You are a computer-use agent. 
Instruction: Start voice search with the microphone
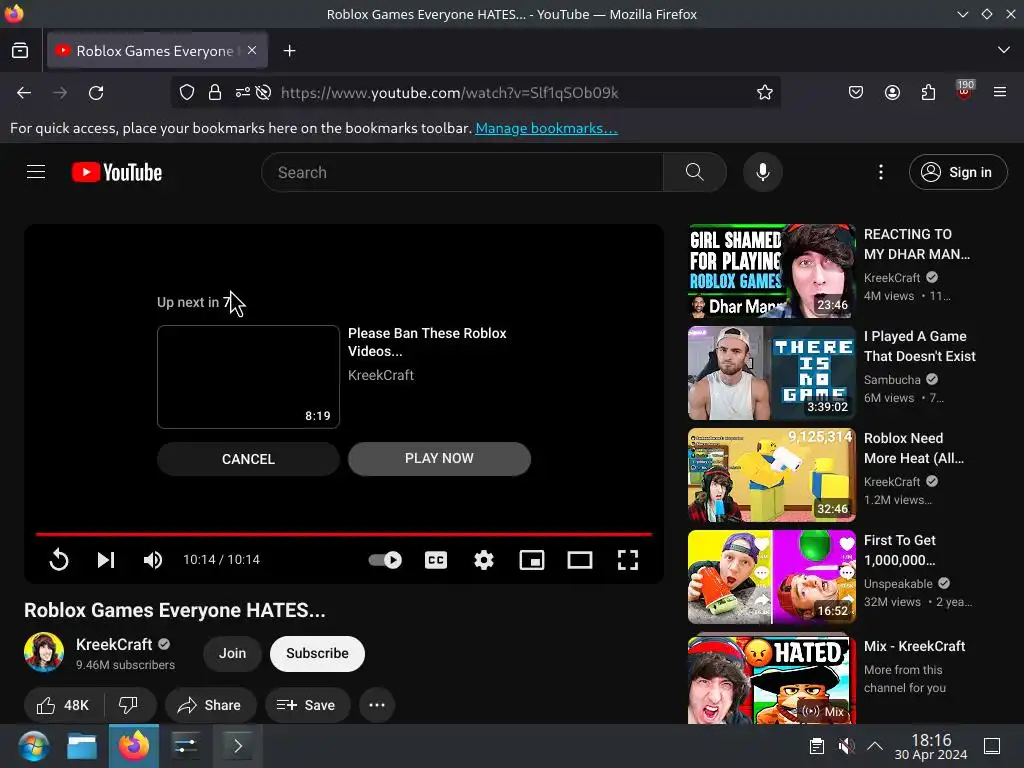pos(762,172)
